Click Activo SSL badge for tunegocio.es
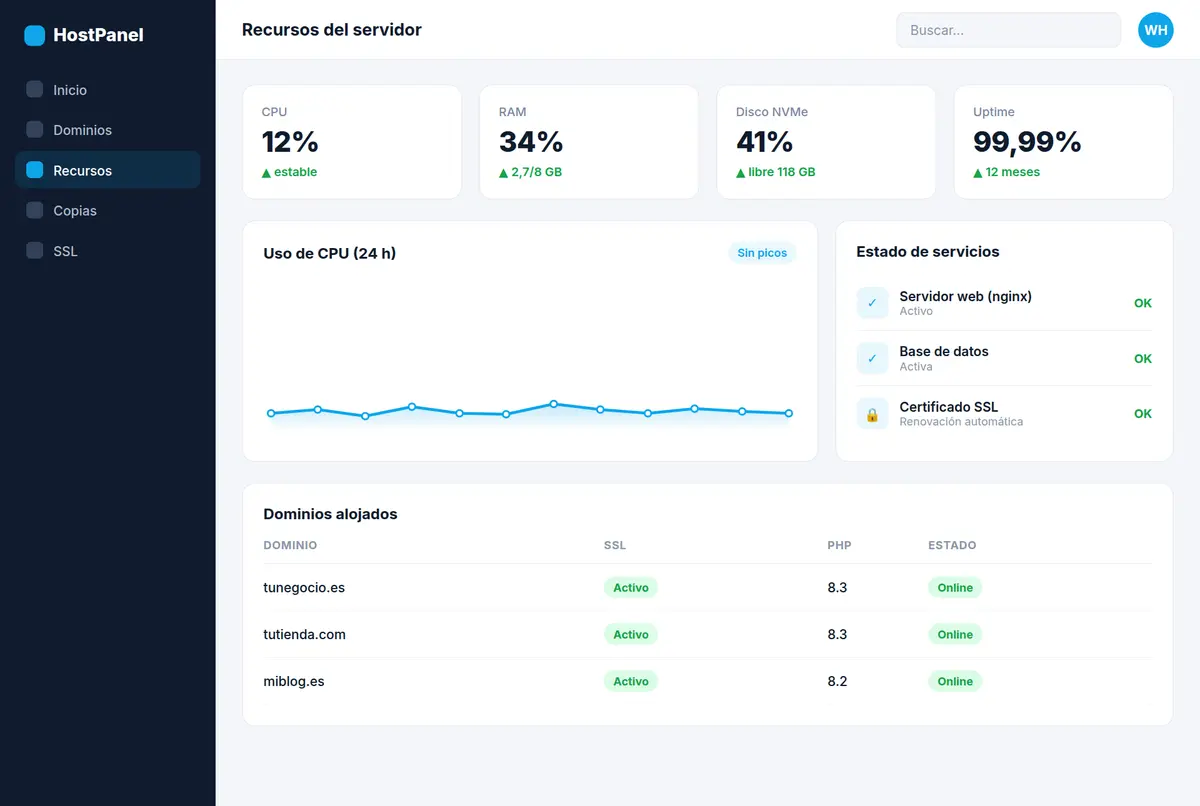1200x806 pixels. click(x=631, y=588)
